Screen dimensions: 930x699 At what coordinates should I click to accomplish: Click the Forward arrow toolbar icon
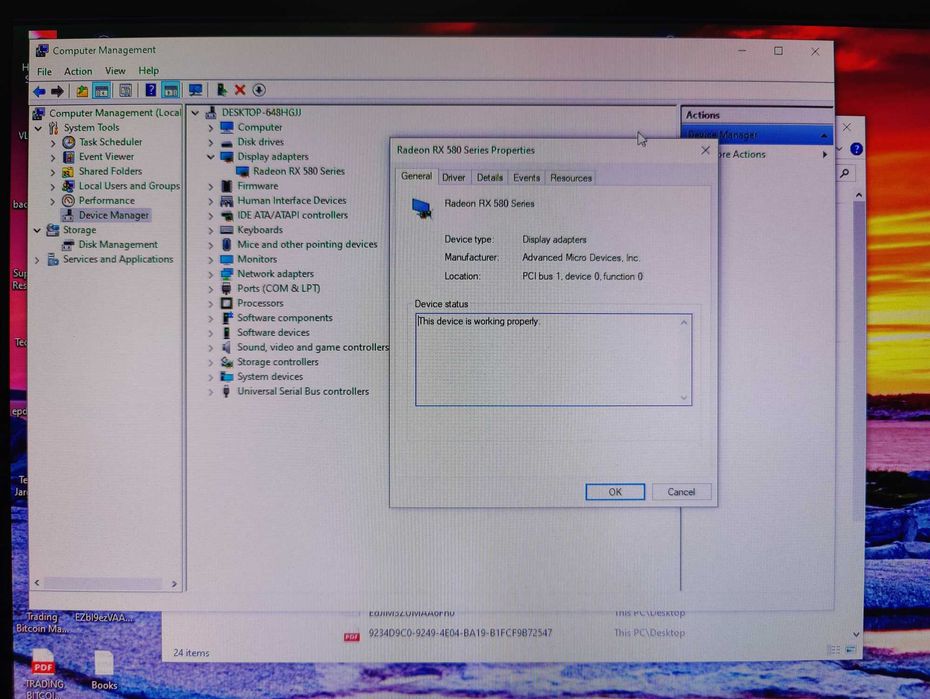point(57,91)
